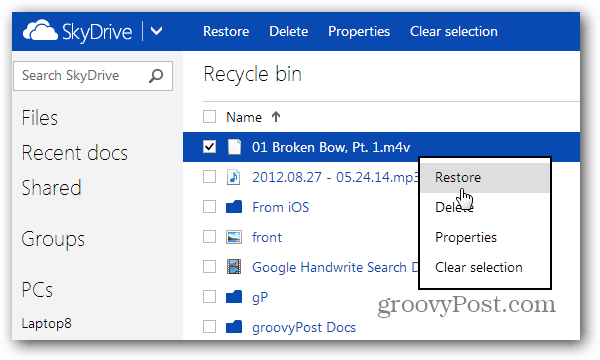Toggle the Name sort arrow

tap(276, 117)
